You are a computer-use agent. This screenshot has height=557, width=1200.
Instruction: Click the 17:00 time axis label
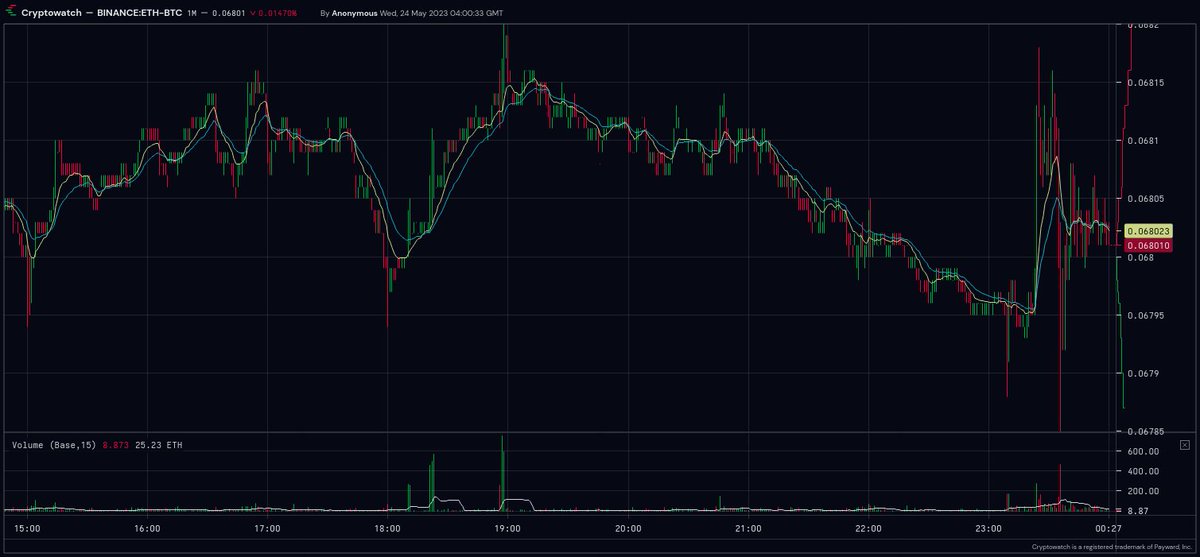pyautogui.click(x=267, y=527)
